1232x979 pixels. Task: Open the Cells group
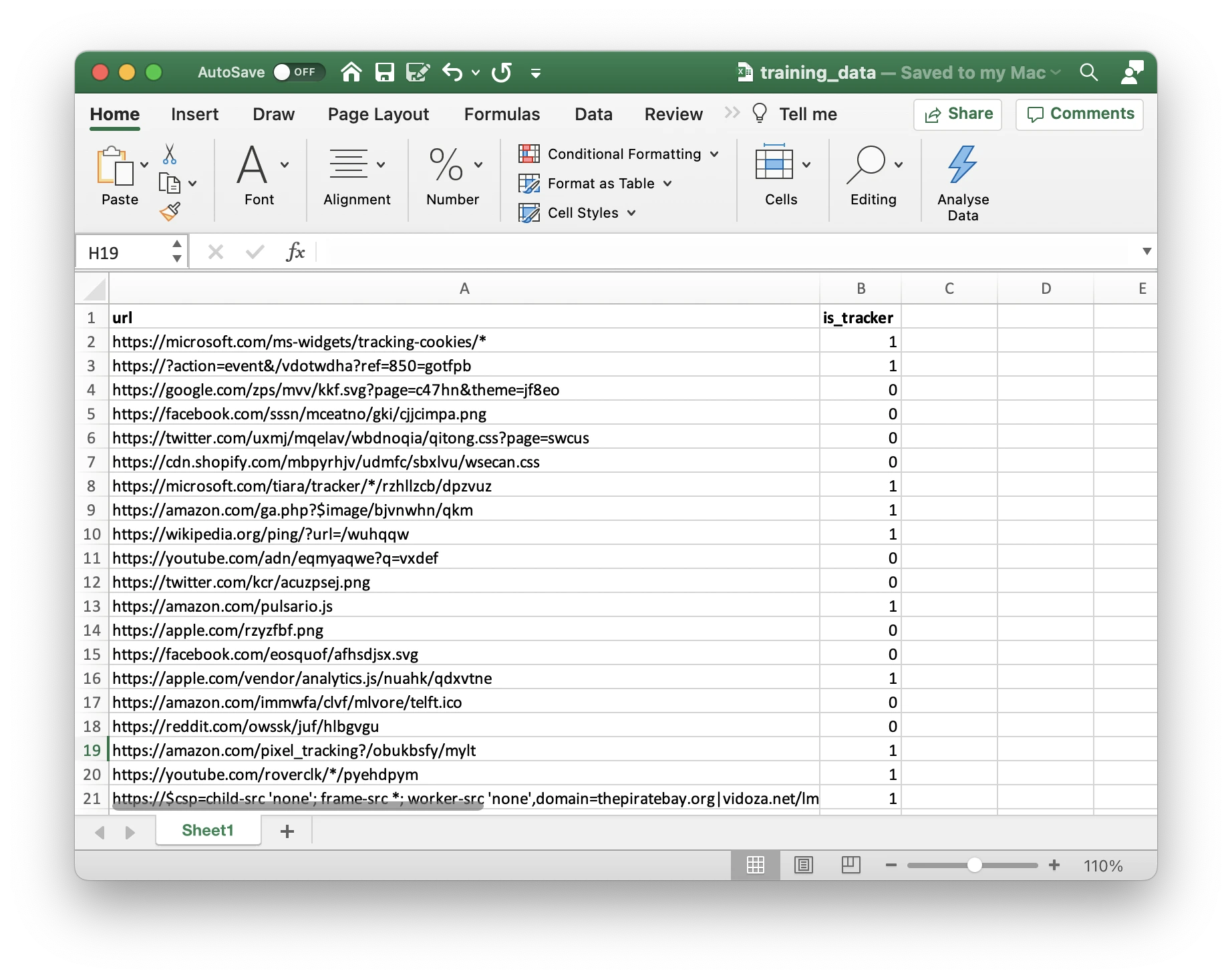781,176
